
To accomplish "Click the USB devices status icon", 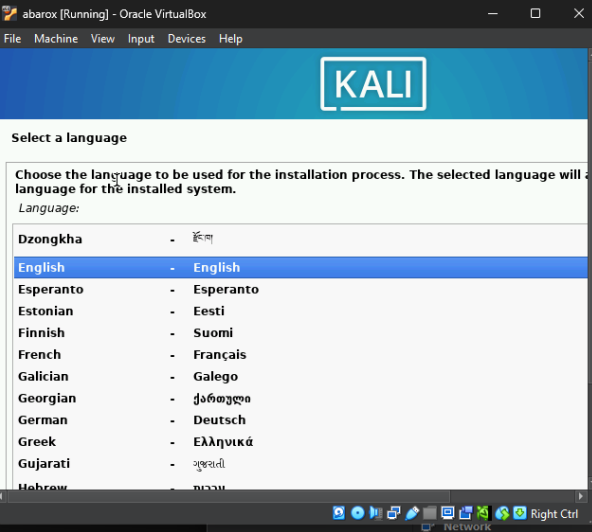I will pos(412,513).
